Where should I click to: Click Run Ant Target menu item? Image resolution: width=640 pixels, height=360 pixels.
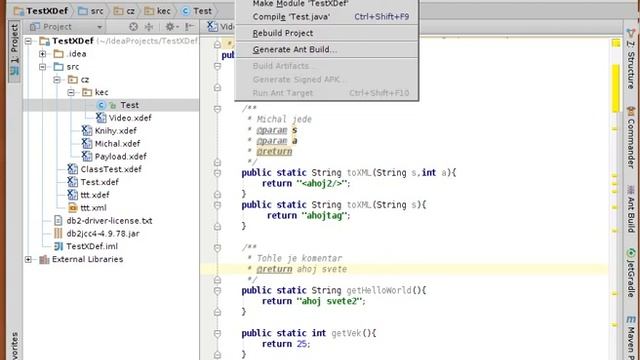tap(327, 93)
